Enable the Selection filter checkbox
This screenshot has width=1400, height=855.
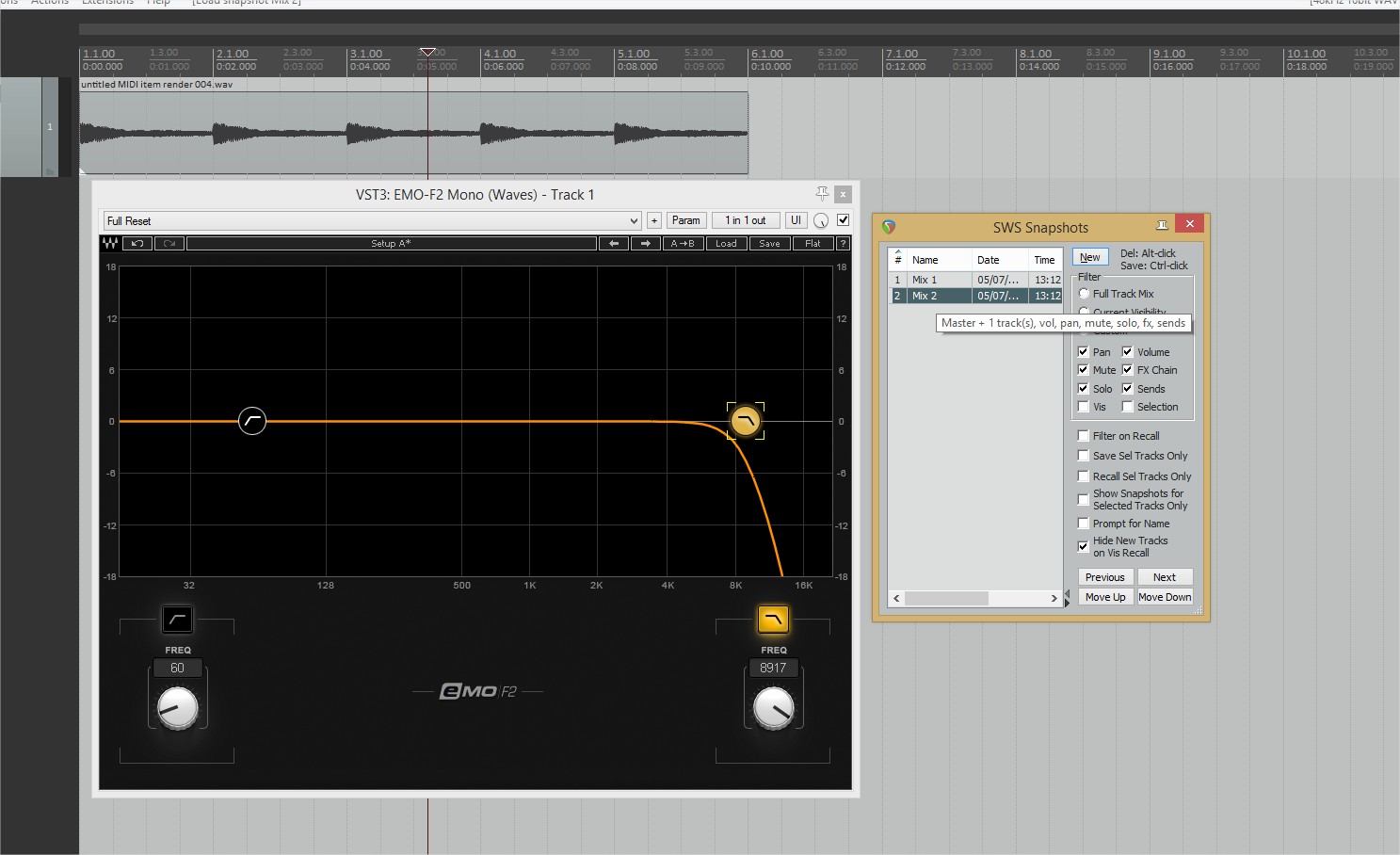point(1127,407)
